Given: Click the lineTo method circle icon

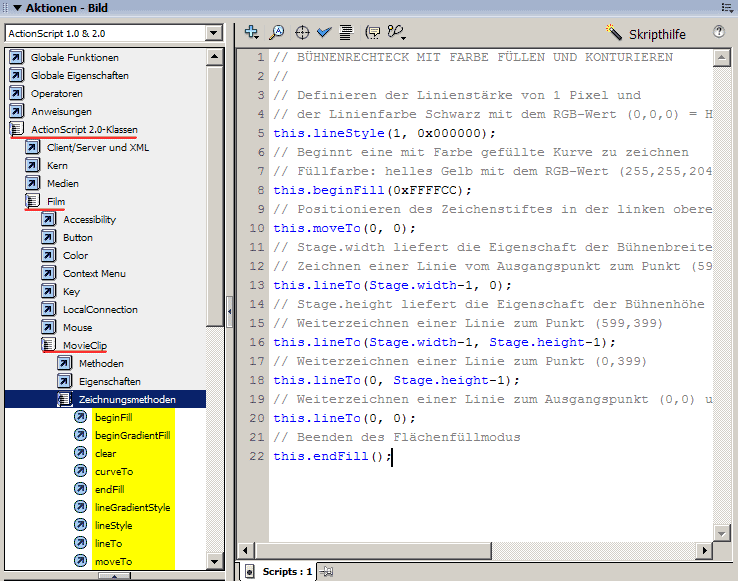Looking at the screenshot, I should coord(80,543).
